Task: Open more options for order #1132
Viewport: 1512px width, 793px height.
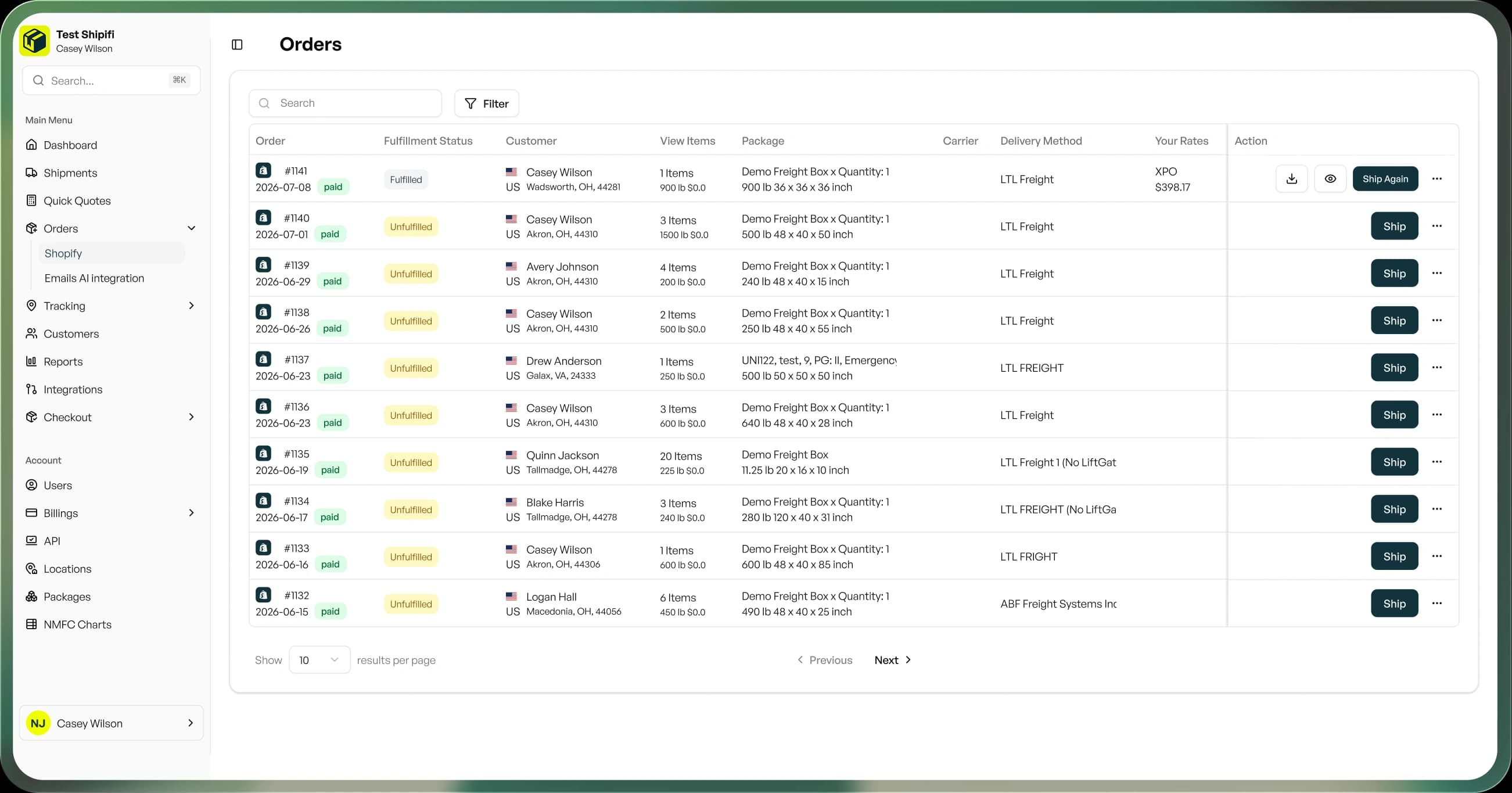Action: (x=1437, y=604)
